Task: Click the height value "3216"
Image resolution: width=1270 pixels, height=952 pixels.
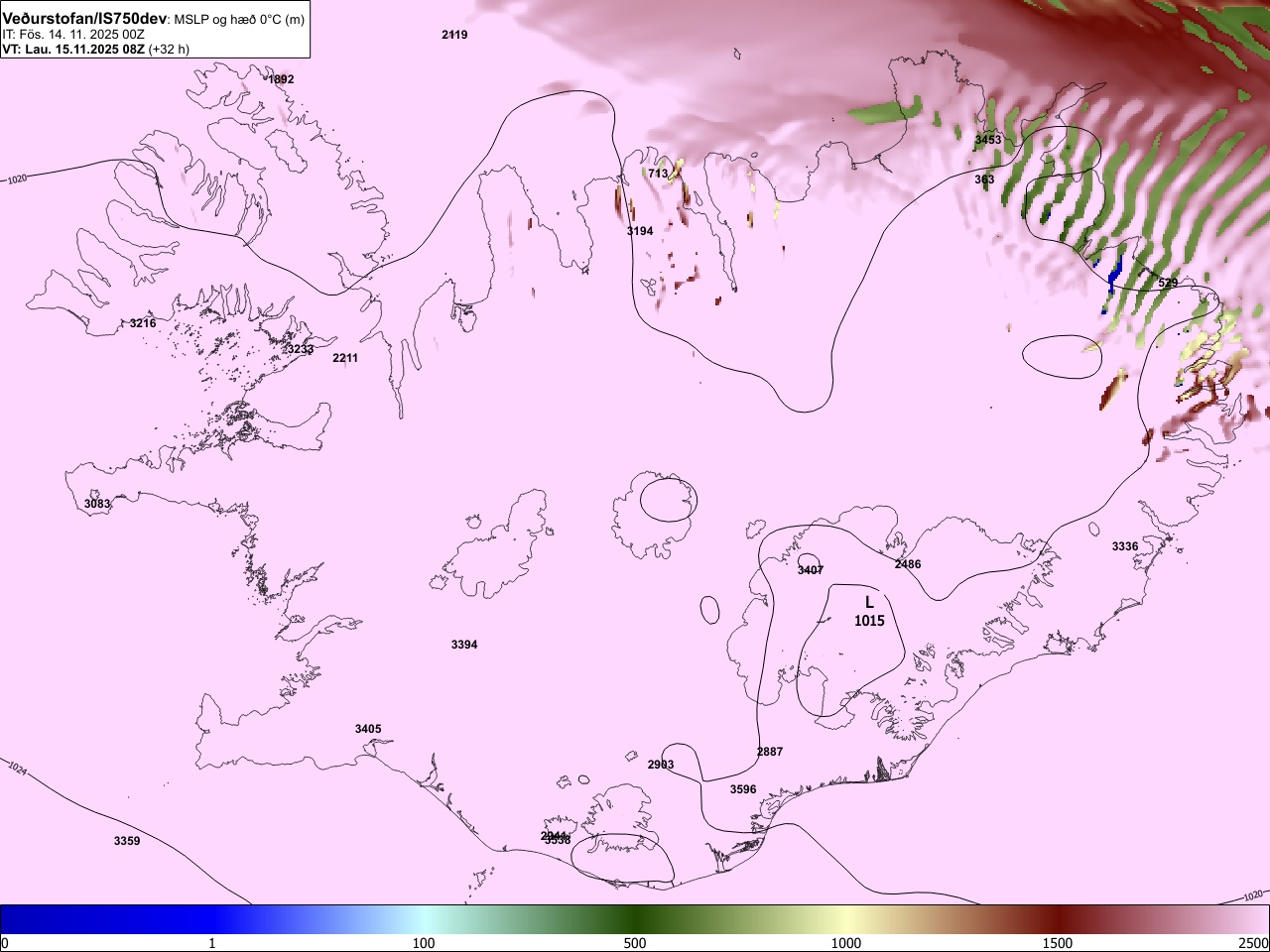Action: pos(143,323)
